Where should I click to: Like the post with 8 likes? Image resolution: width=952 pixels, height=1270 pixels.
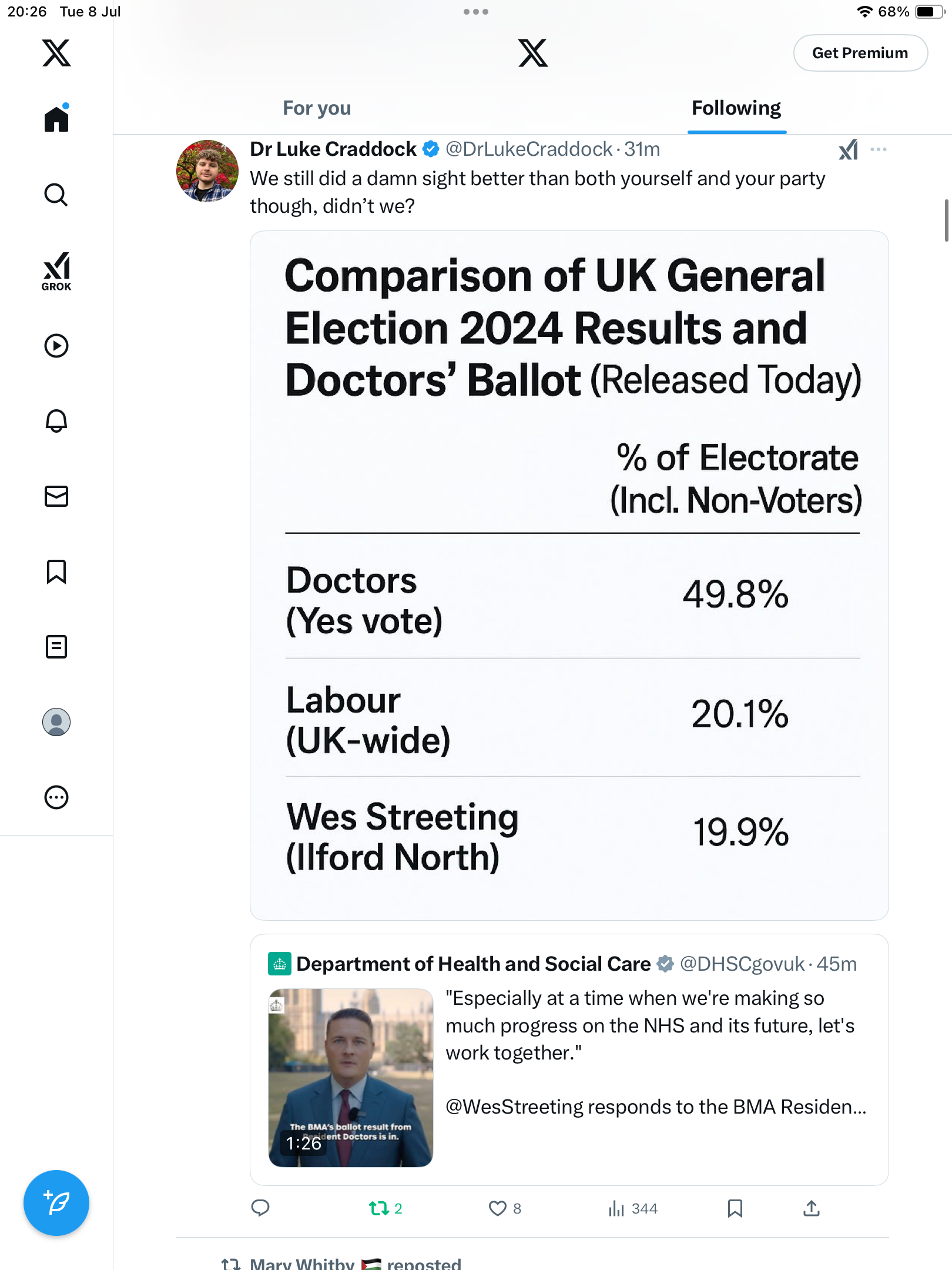[505, 1208]
